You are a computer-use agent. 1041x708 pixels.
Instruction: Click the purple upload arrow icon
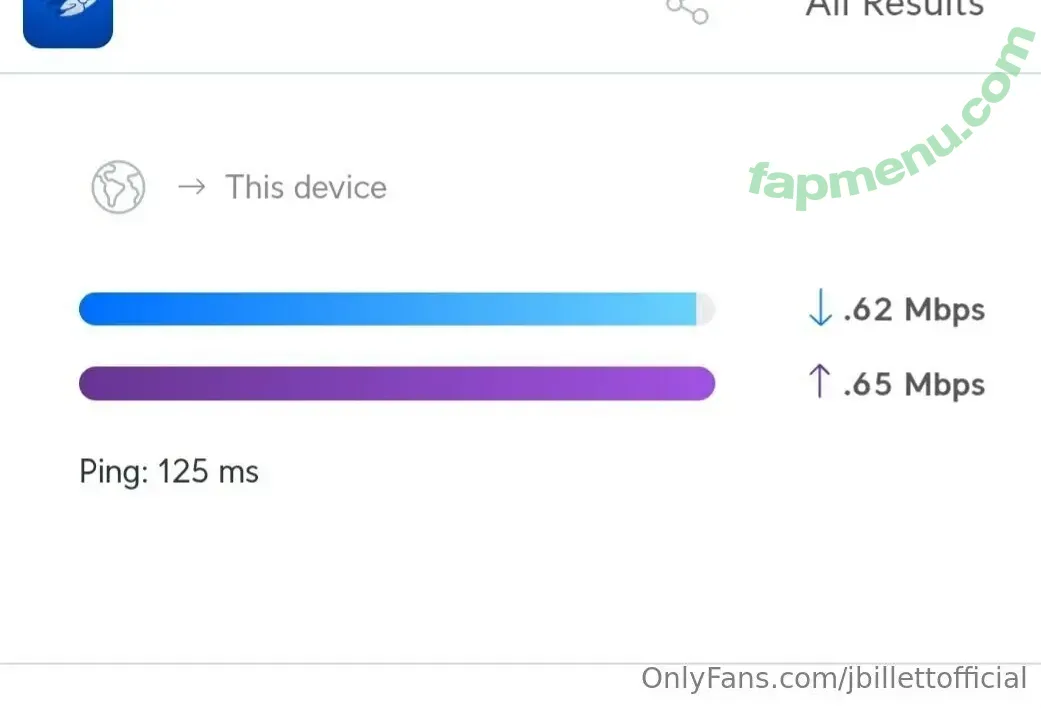[x=820, y=381]
